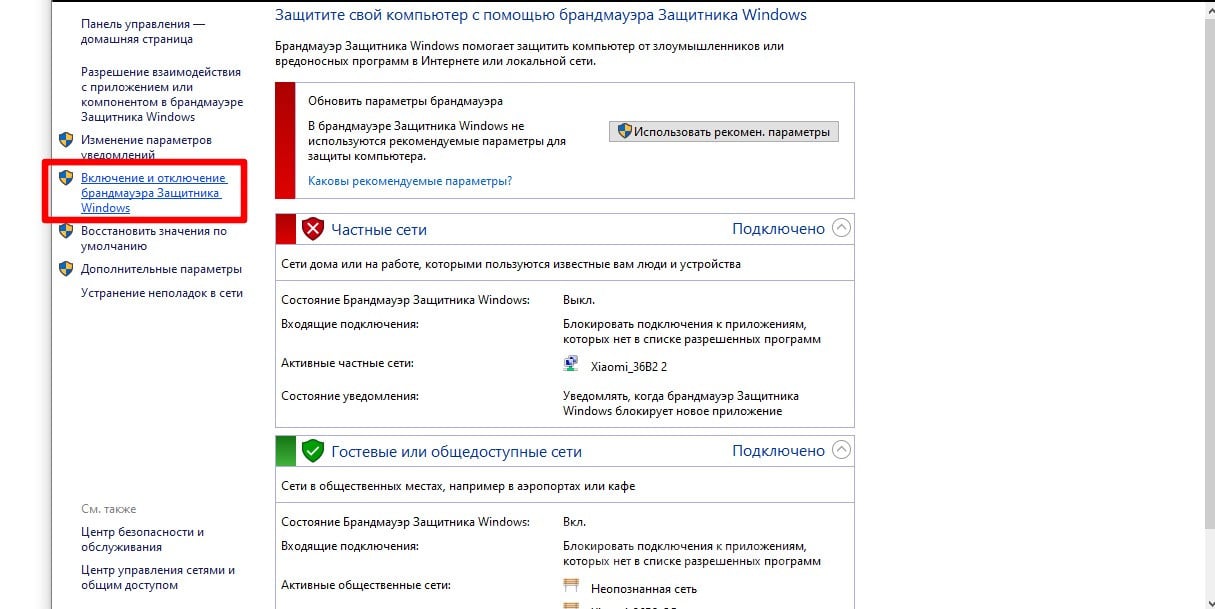Open Дополнительные параметры link

point(161,269)
